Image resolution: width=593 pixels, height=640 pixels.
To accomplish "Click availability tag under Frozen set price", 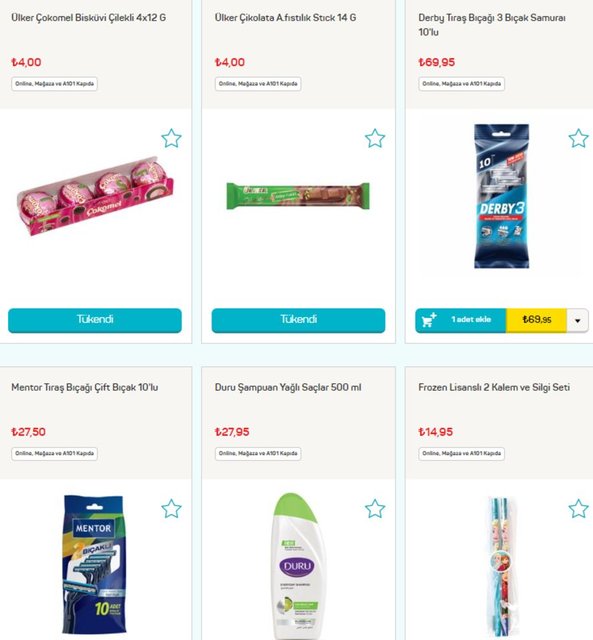I will (x=462, y=453).
